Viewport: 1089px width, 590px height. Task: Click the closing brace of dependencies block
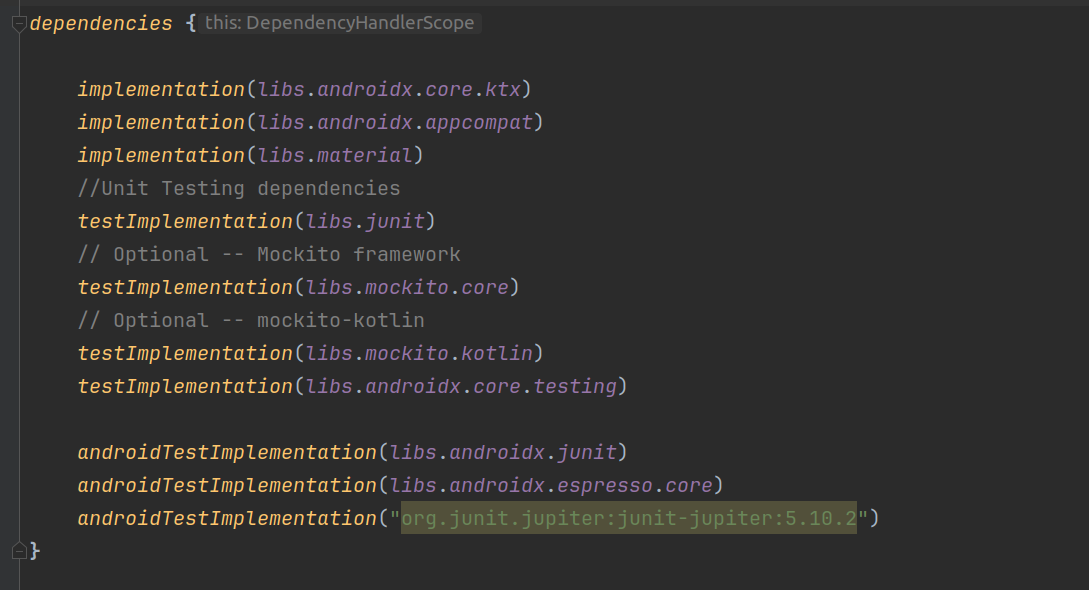click(35, 549)
